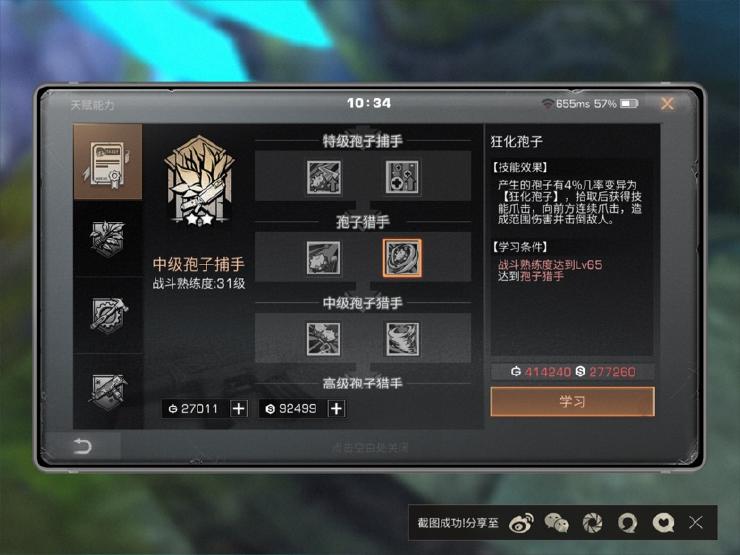Select the certificate talent tab in sidebar
Image resolution: width=740 pixels, height=555 pixels.
[108, 162]
